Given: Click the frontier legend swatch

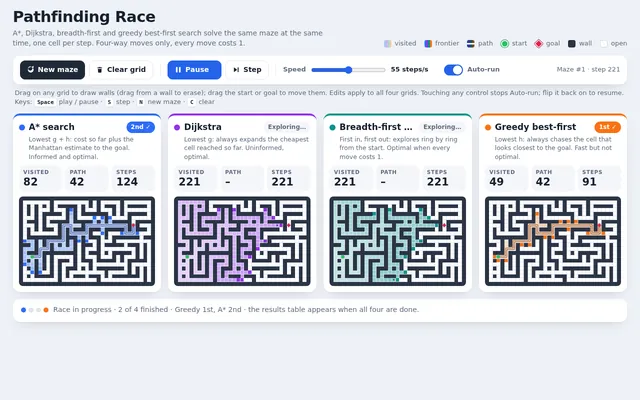Looking at the screenshot, I should (x=428, y=44).
